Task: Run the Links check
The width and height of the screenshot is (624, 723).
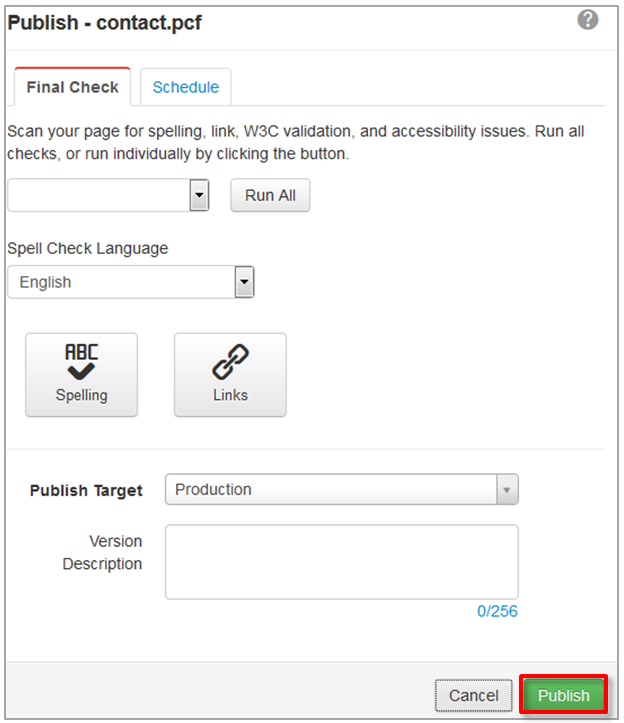Action: tap(230, 374)
